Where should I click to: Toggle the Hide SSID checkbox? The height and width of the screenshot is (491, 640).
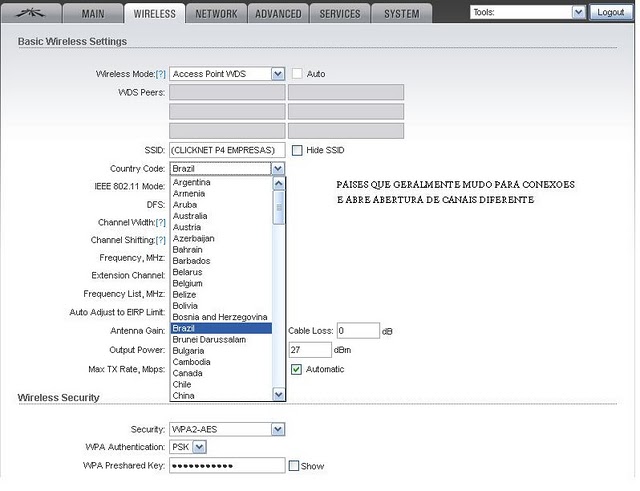click(x=297, y=150)
